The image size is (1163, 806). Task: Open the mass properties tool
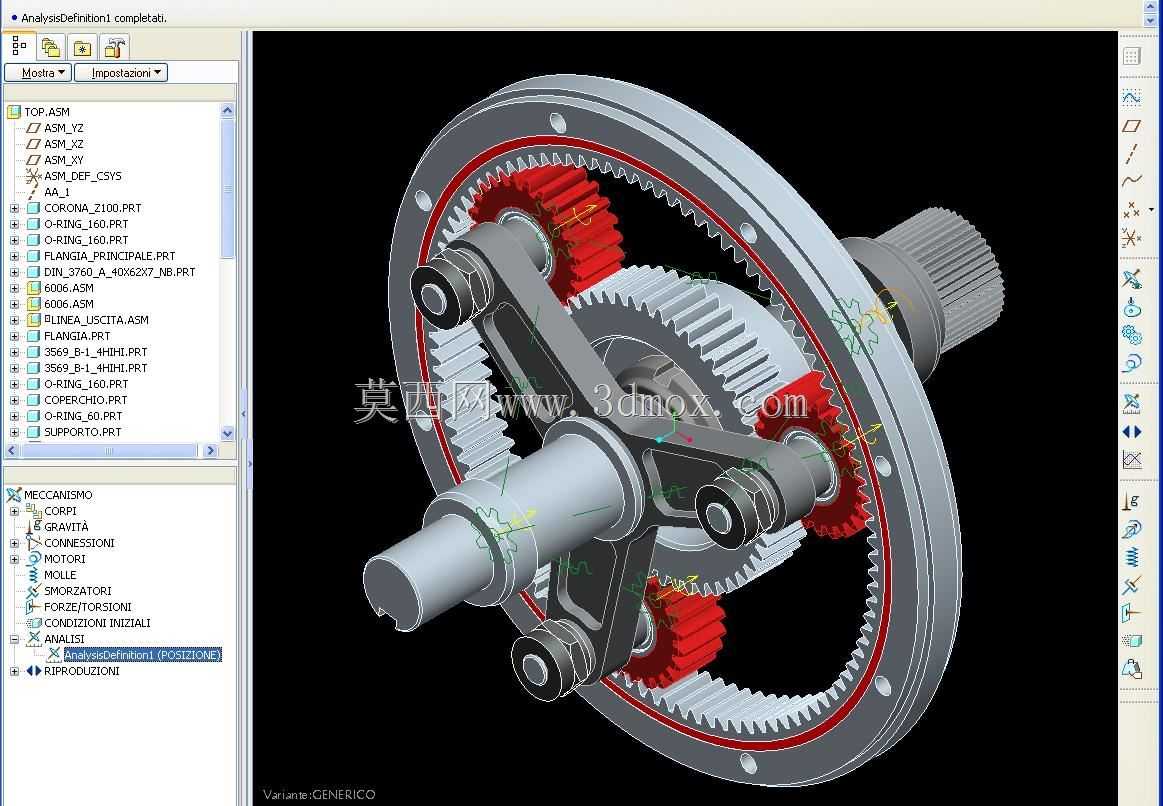coord(1131,669)
